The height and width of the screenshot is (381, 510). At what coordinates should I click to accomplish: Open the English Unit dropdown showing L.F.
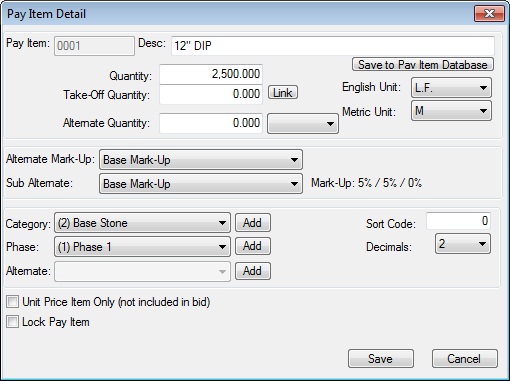coord(451,88)
